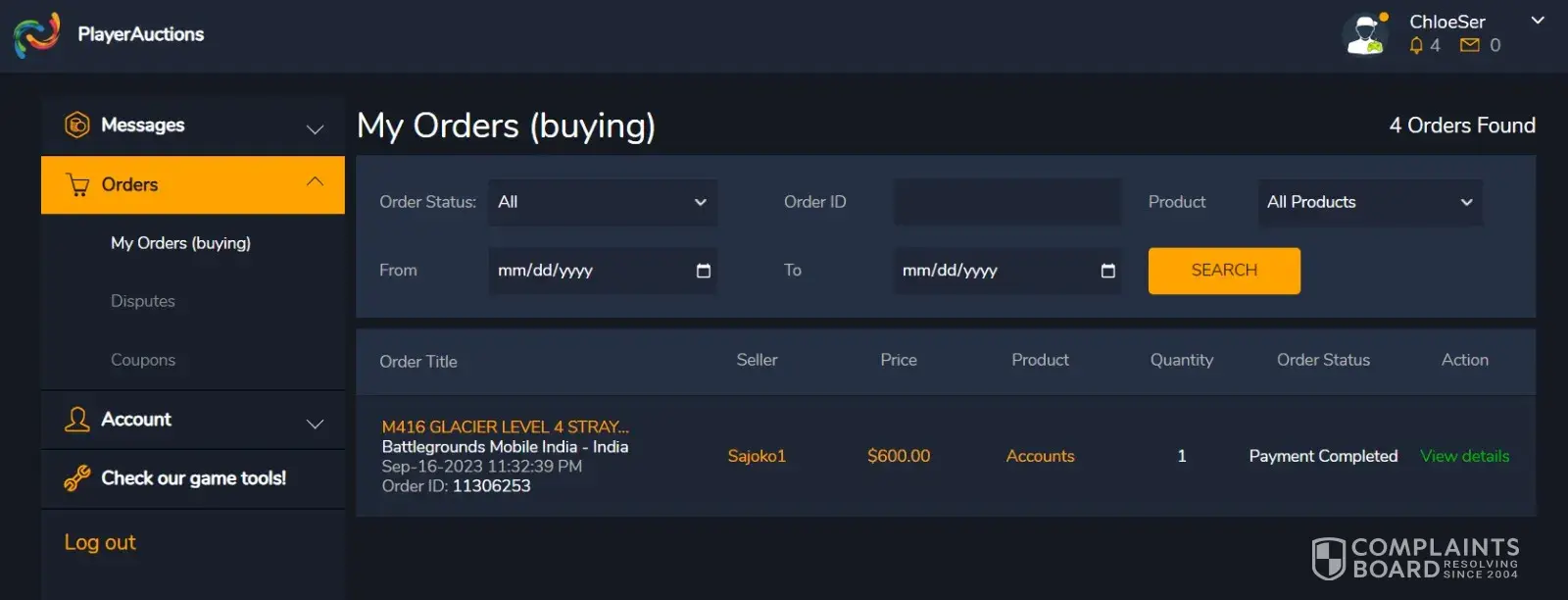Image resolution: width=1568 pixels, height=600 pixels.
Task: Open the To date calendar picker
Action: pyautogui.click(x=1107, y=271)
